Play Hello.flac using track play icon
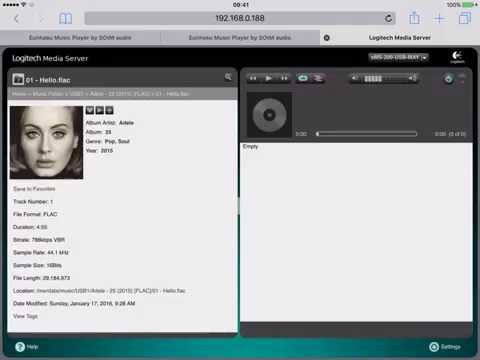480x360 pixels. [100, 110]
